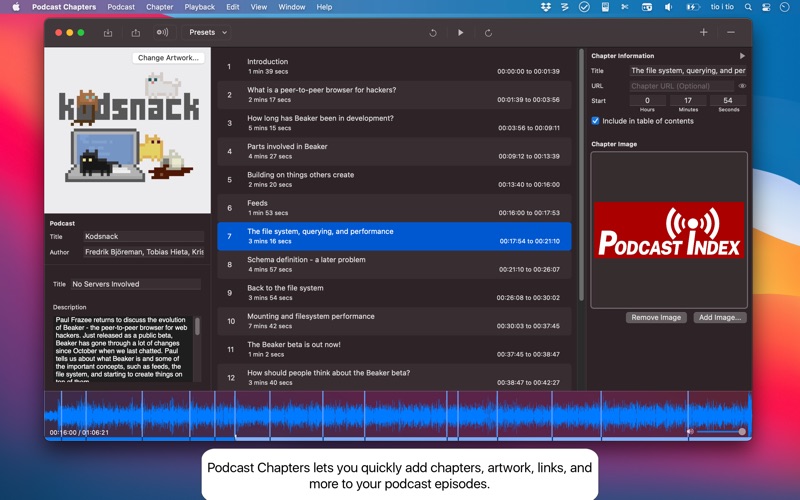Viewport: 800px width, 500px height.
Task: Click the episode Title field No Servers Involved
Action: (x=136, y=284)
